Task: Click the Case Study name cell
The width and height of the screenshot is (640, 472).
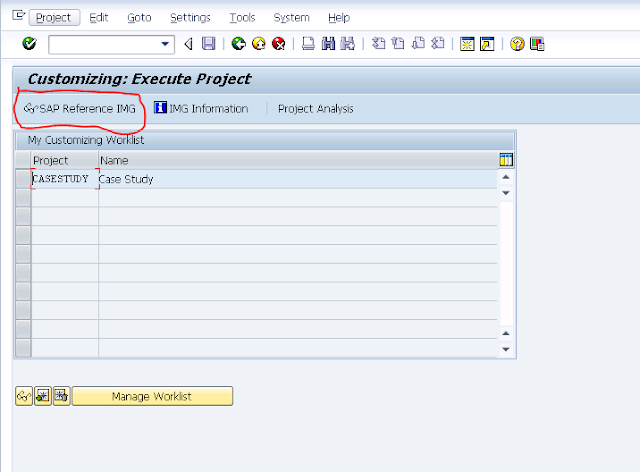Action: pos(298,179)
